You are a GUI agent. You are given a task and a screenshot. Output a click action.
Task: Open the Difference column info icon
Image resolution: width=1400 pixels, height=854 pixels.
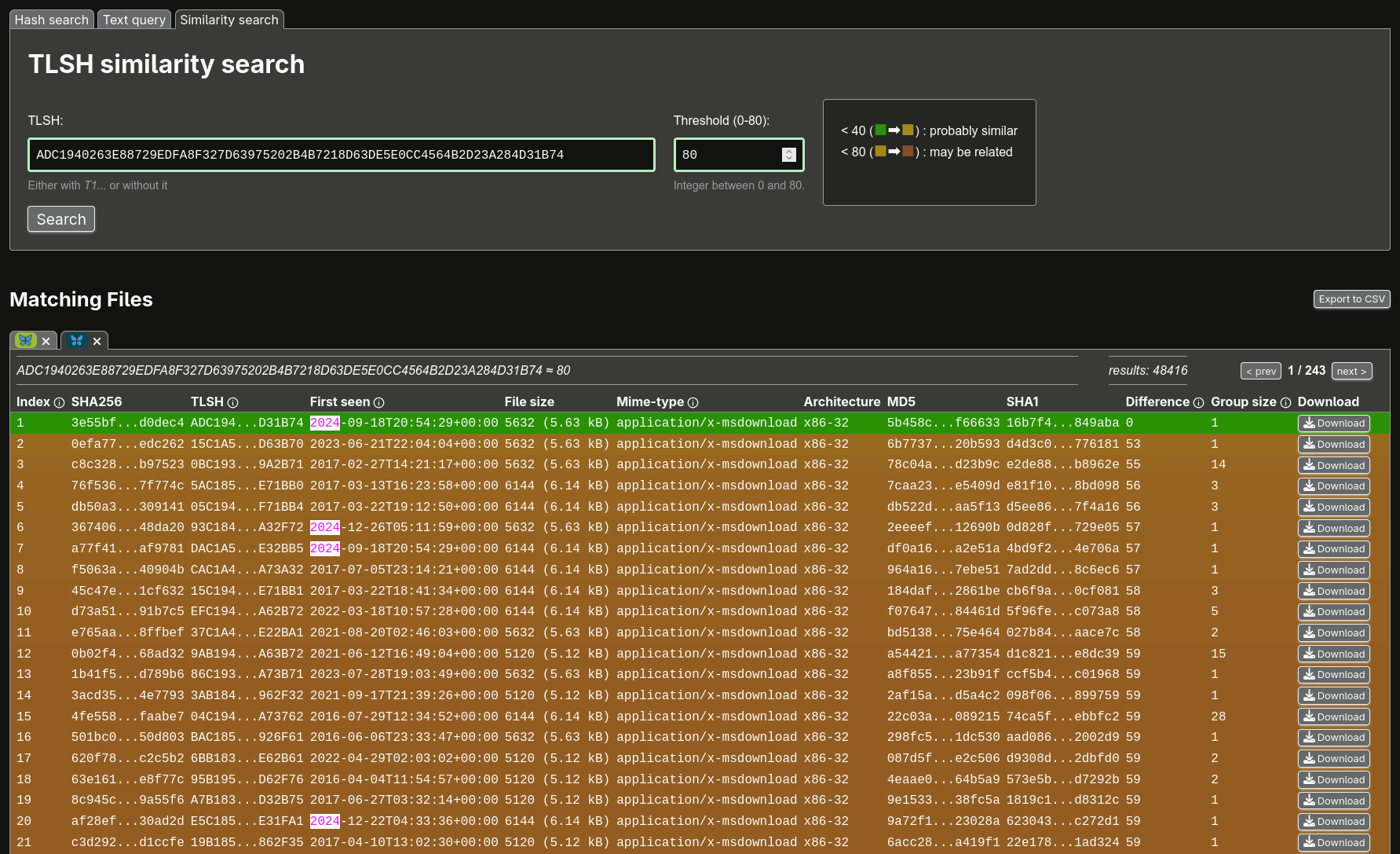pyautogui.click(x=1199, y=402)
